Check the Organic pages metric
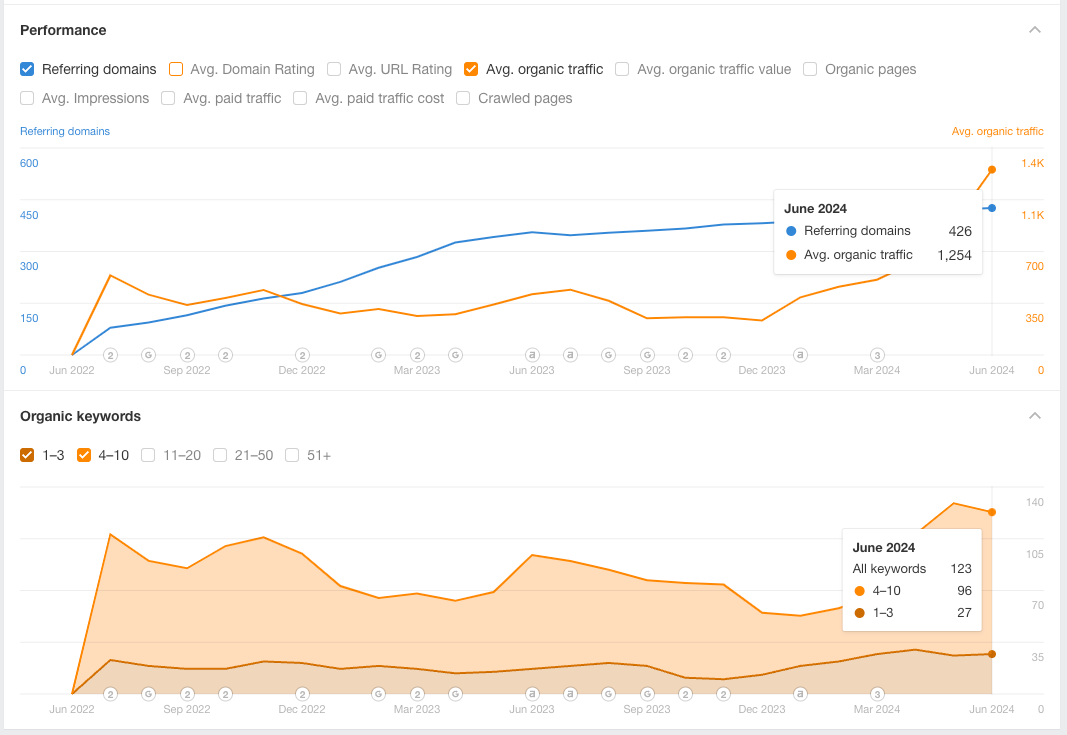 pos(810,69)
